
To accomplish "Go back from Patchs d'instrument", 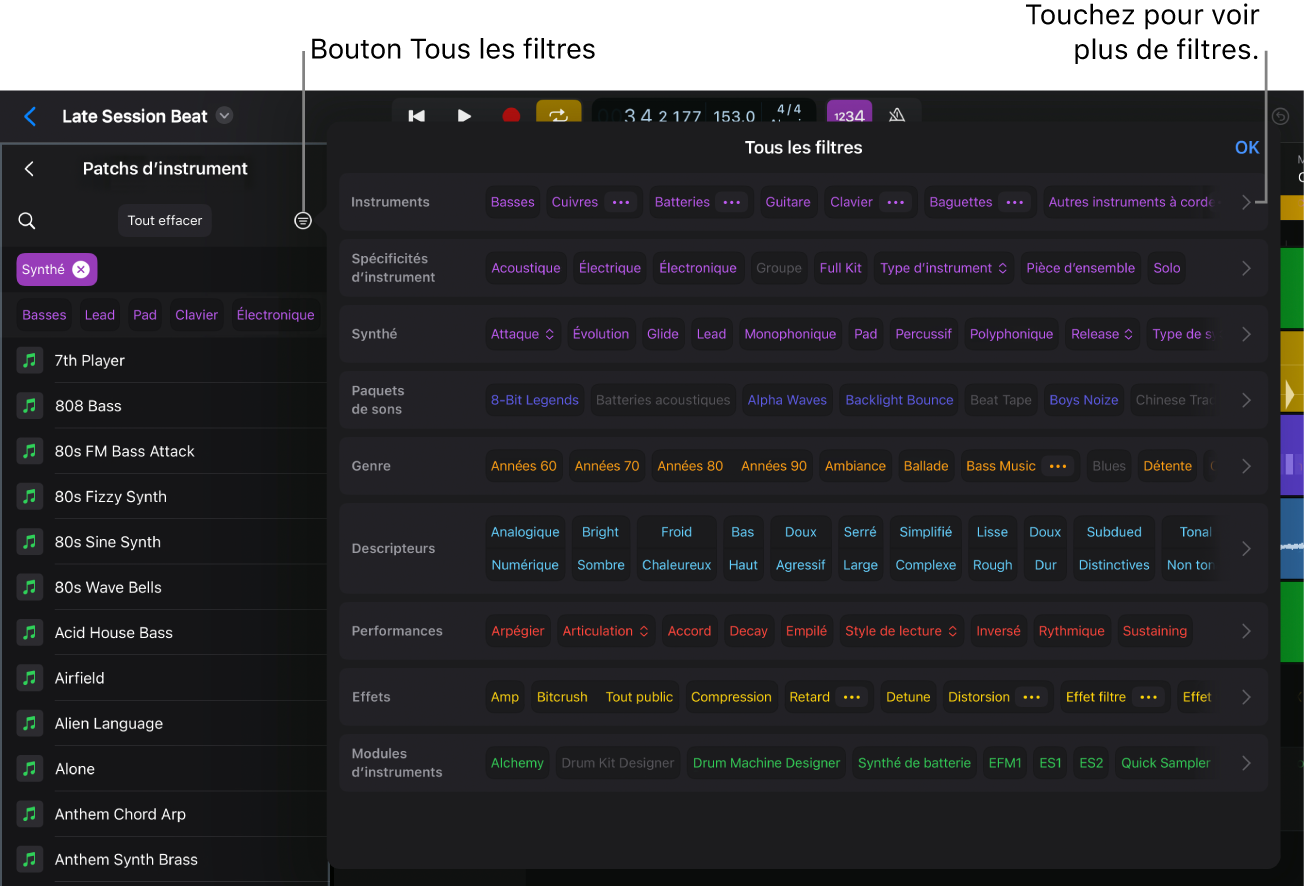I will 30,169.
